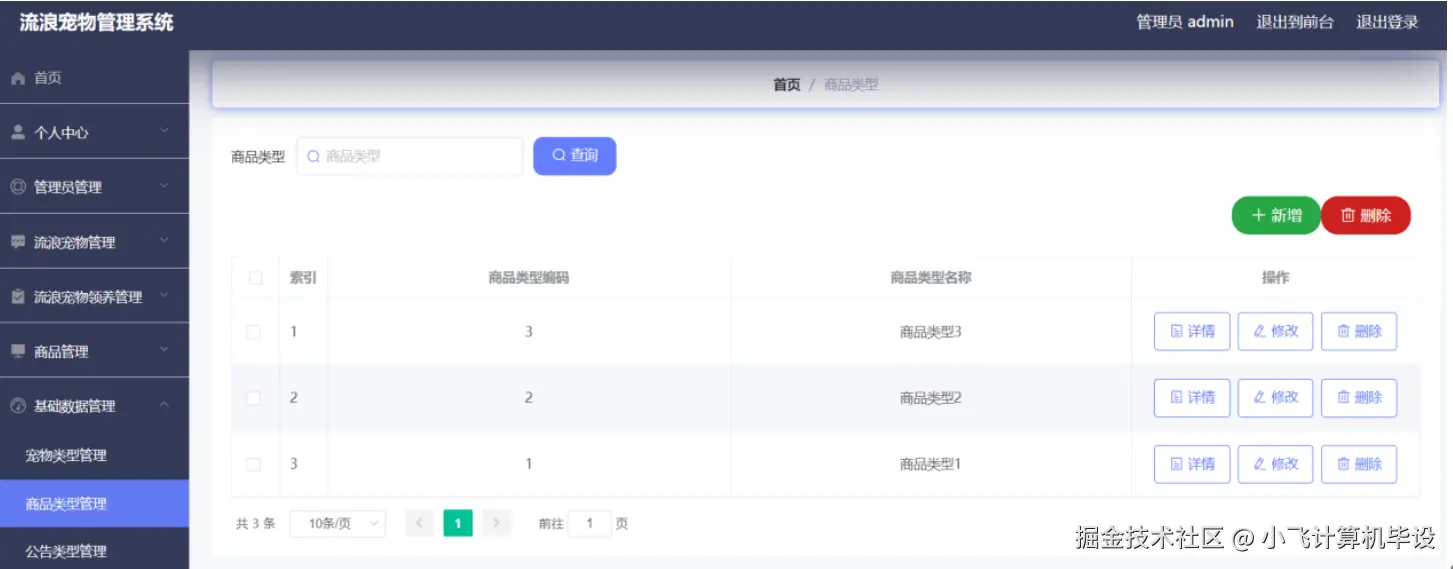The height and width of the screenshot is (569, 1453).
Task: Open the 公告类型管理 submenu item
Action: pyautogui.click(x=94, y=551)
